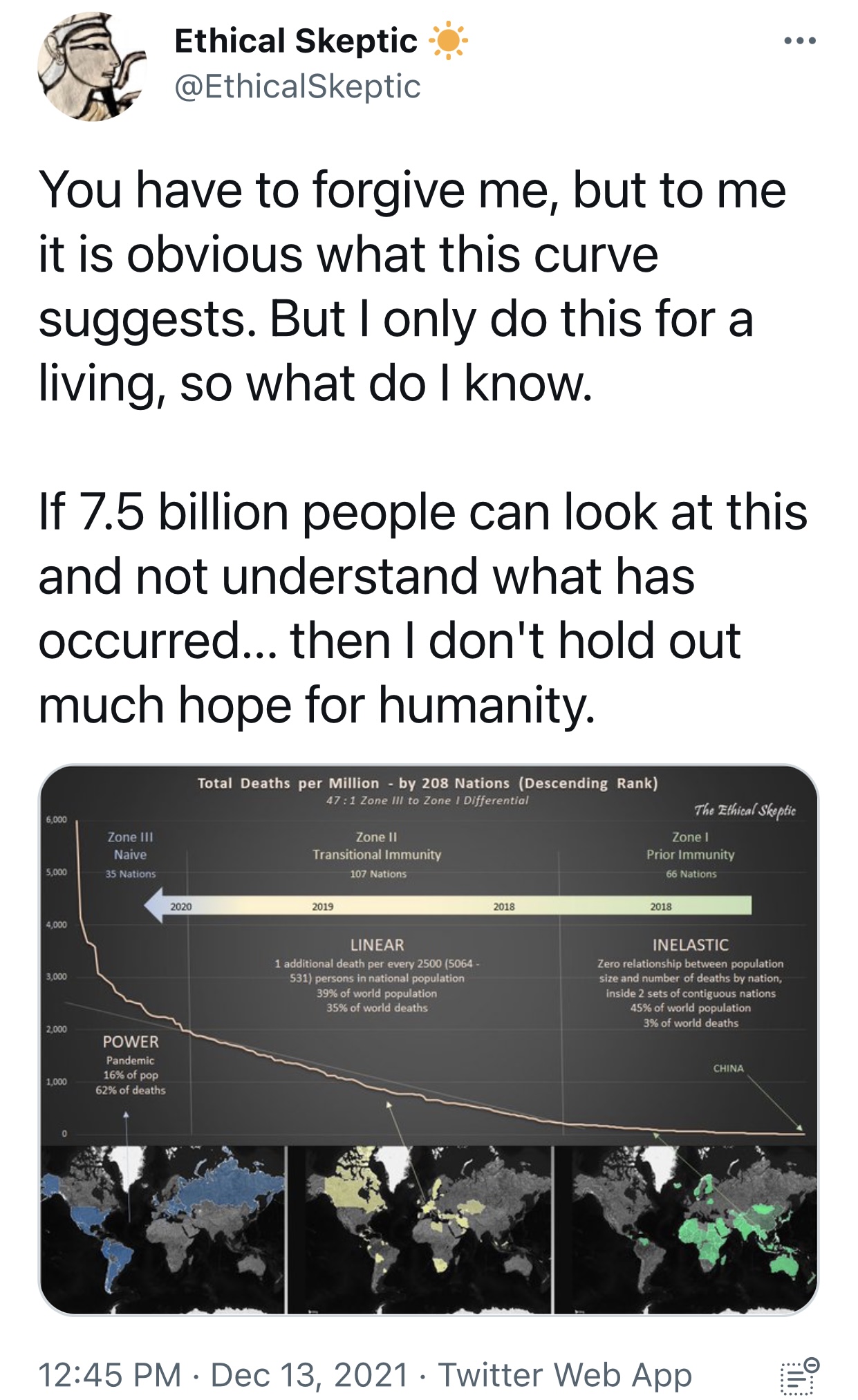Open the three-dot more options menu
The image size is (858, 1400).
[800, 41]
